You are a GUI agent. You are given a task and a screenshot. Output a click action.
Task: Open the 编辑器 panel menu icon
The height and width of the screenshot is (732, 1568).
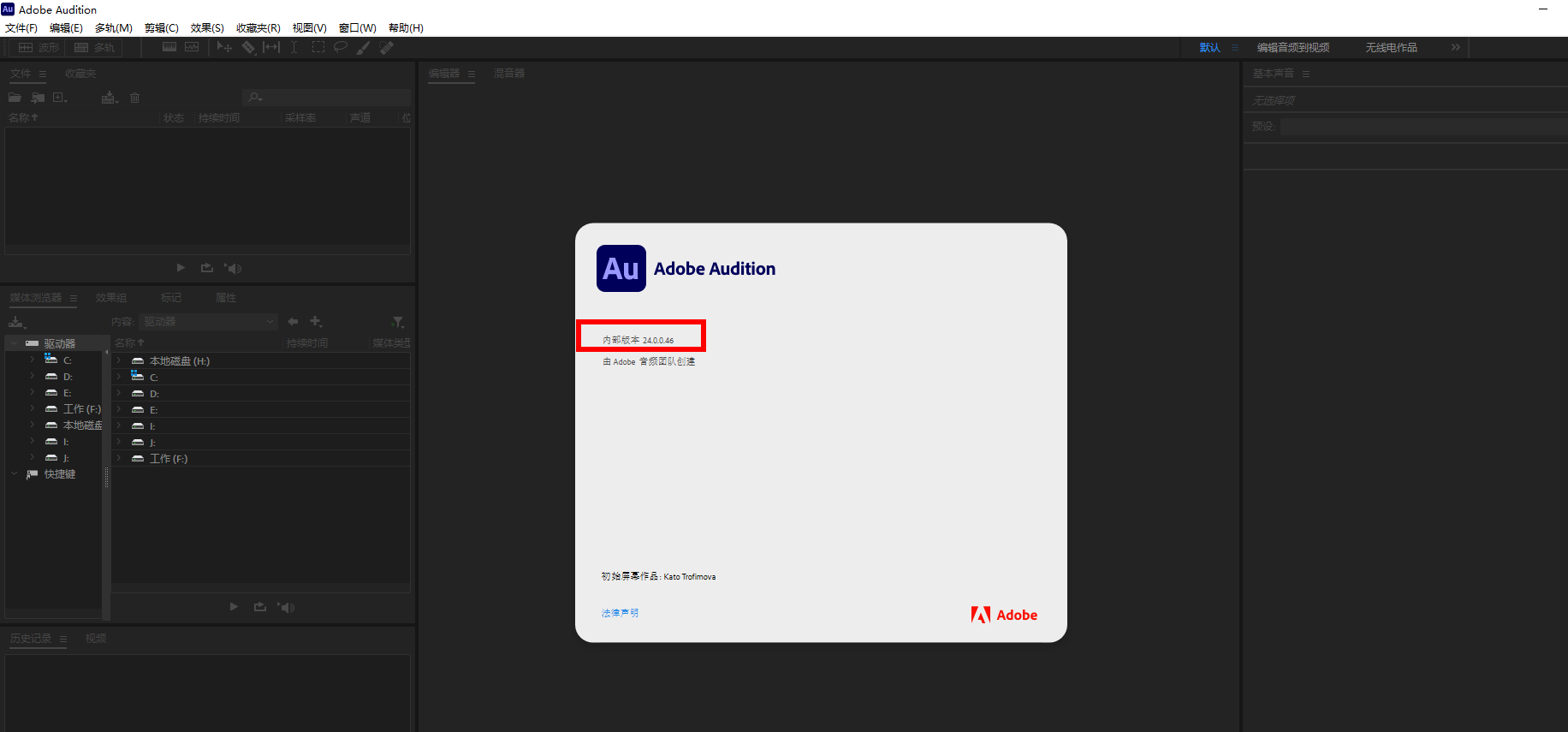pyautogui.click(x=472, y=74)
